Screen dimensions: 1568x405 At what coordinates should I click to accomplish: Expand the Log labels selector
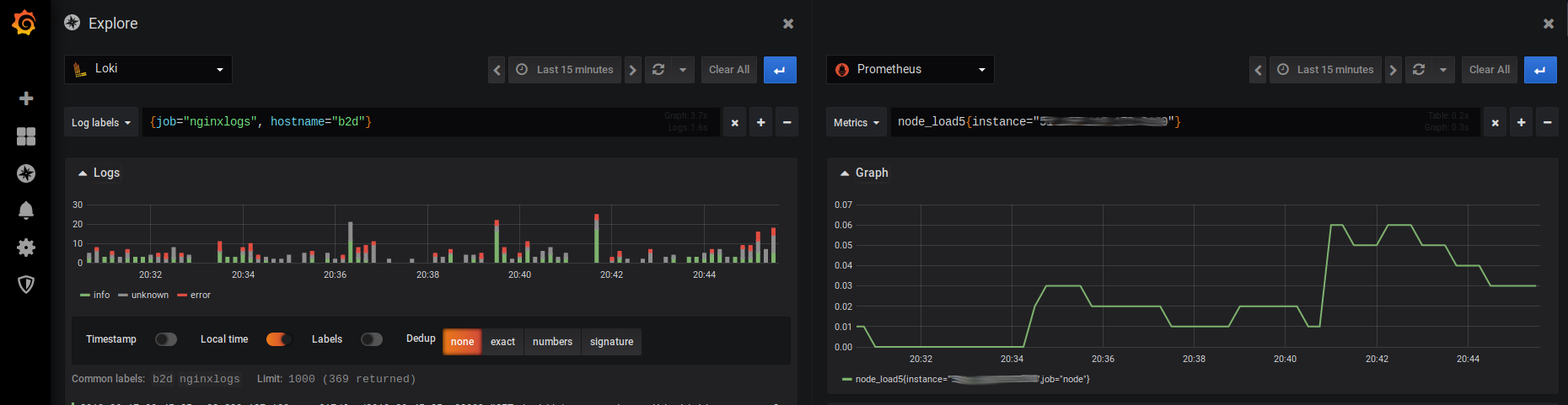pyautogui.click(x=101, y=123)
